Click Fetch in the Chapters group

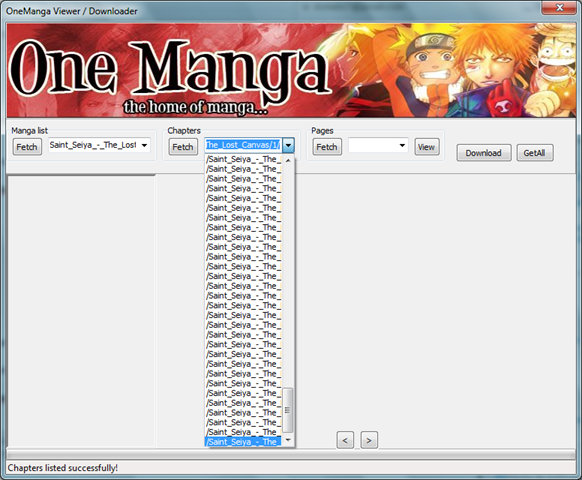click(183, 147)
